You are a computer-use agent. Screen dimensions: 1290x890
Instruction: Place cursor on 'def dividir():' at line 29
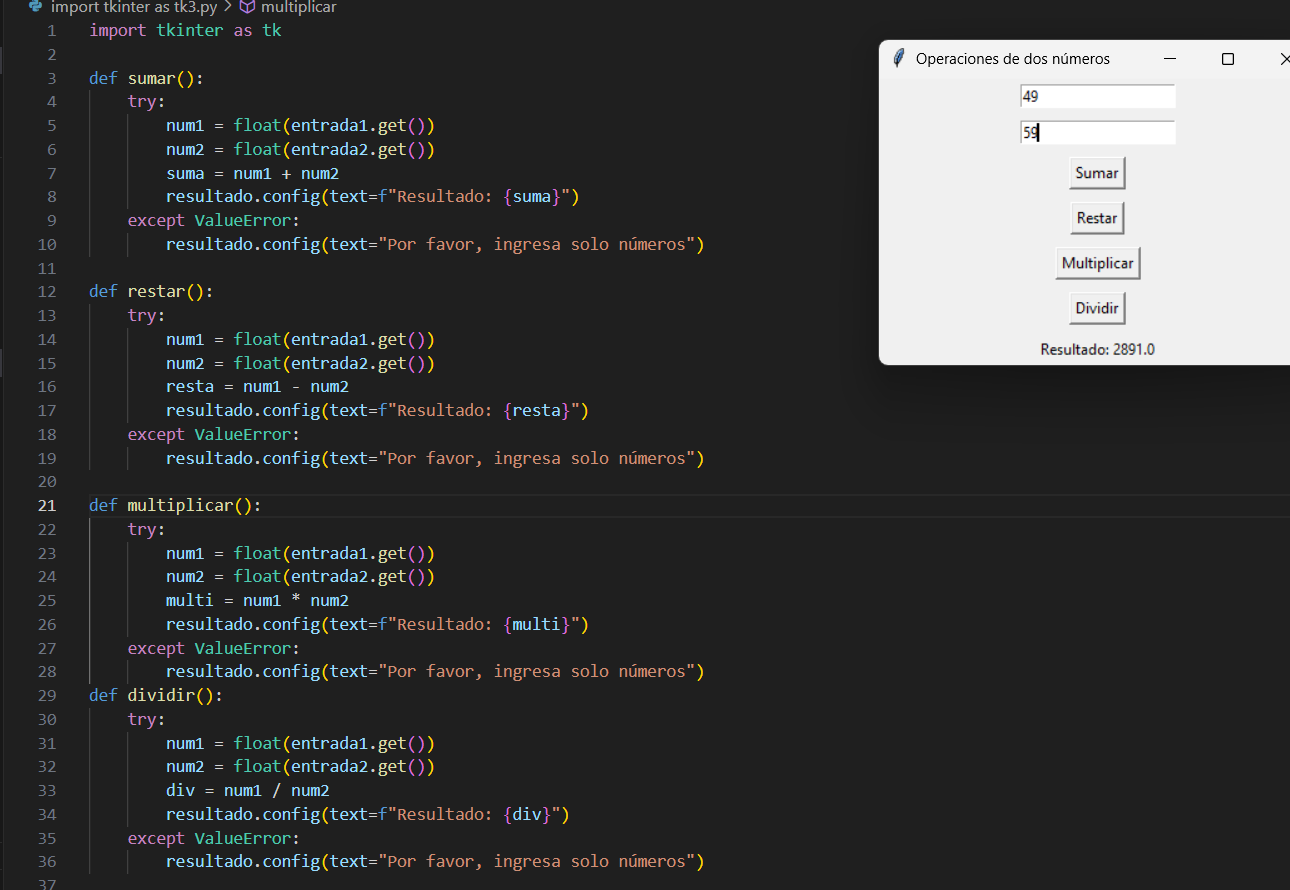click(156, 696)
